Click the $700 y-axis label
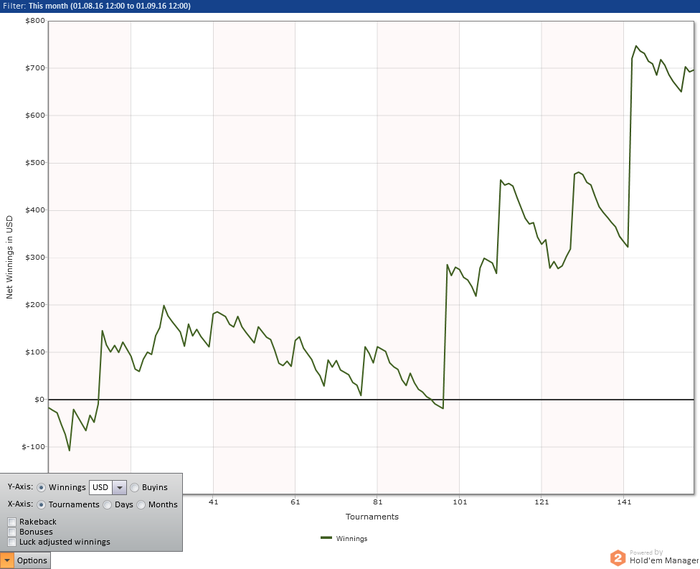 pos(35,68)
